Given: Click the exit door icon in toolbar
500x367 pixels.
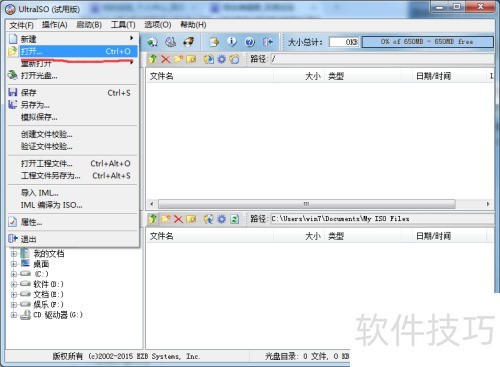Looking at the screenshot, I should click(268, 42).
